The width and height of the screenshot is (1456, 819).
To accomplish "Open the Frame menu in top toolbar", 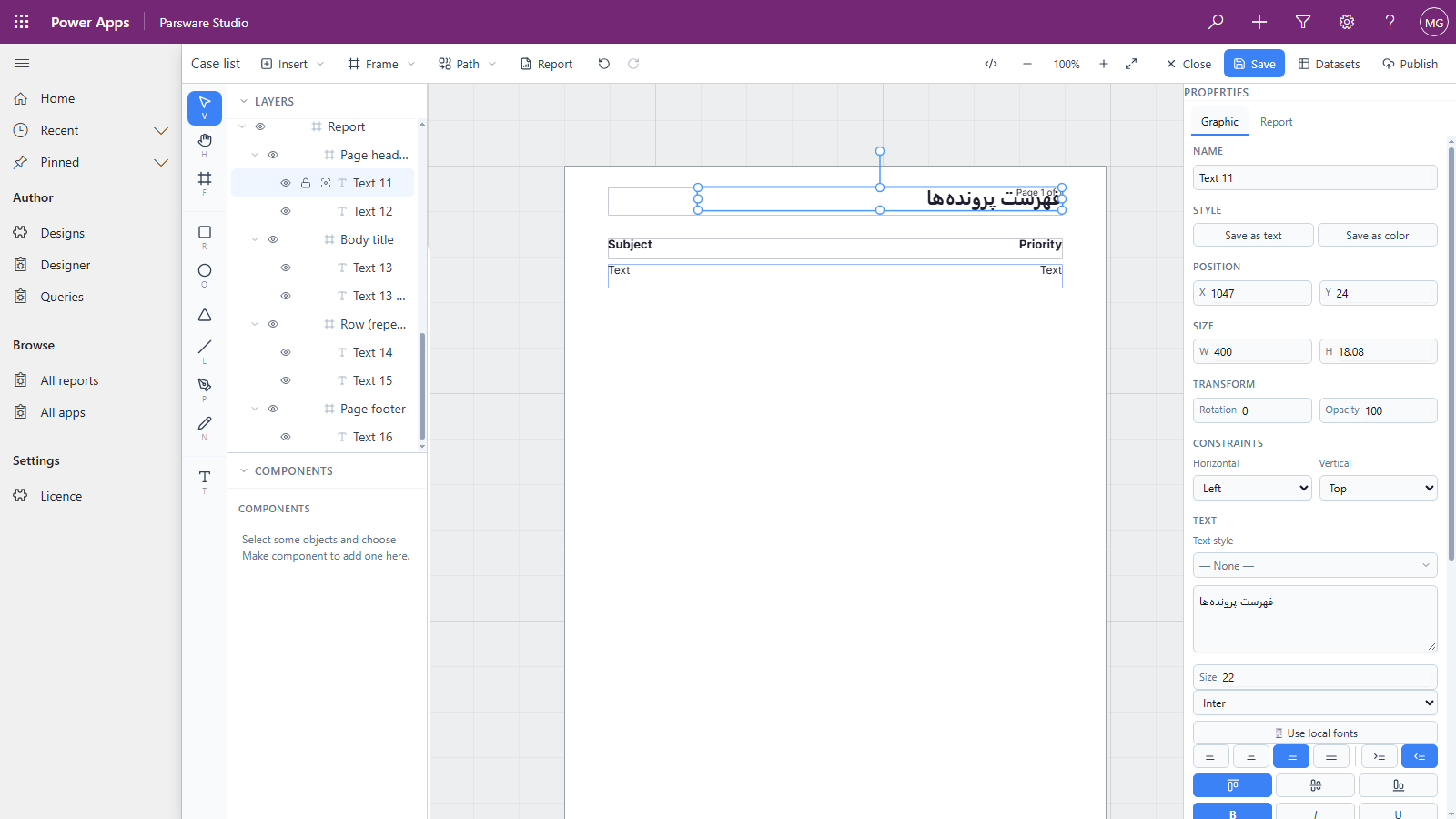I will point(381,64).
